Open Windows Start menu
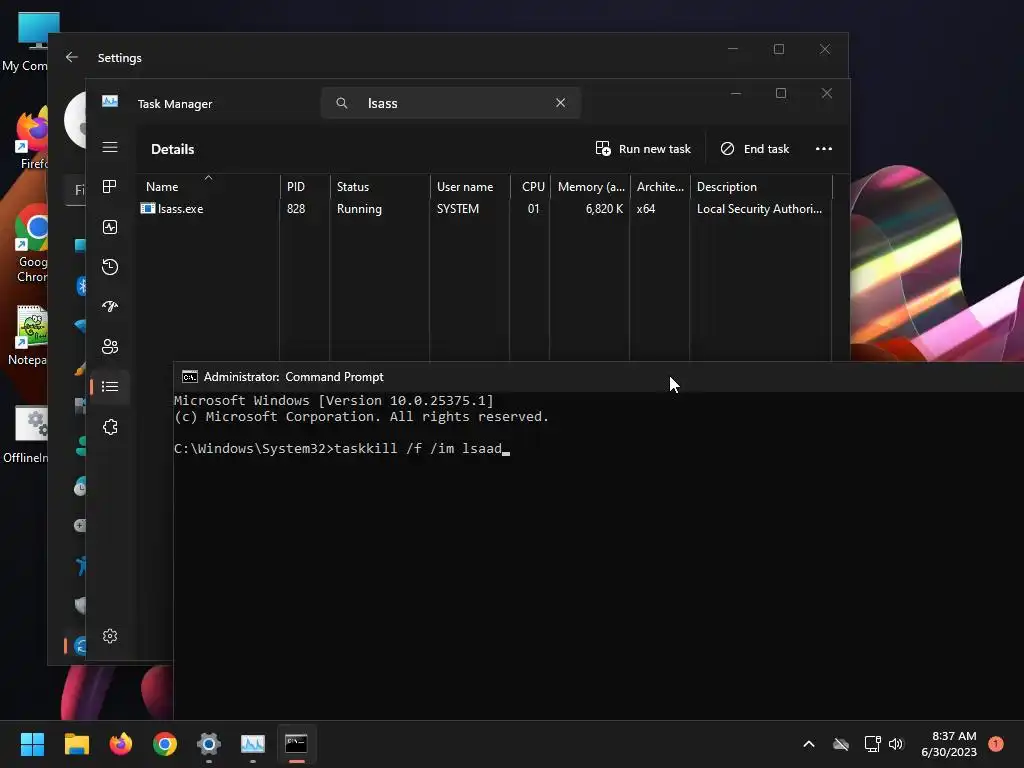The width and height of the screenshot is (1024, 768). (x=32, y=744)
